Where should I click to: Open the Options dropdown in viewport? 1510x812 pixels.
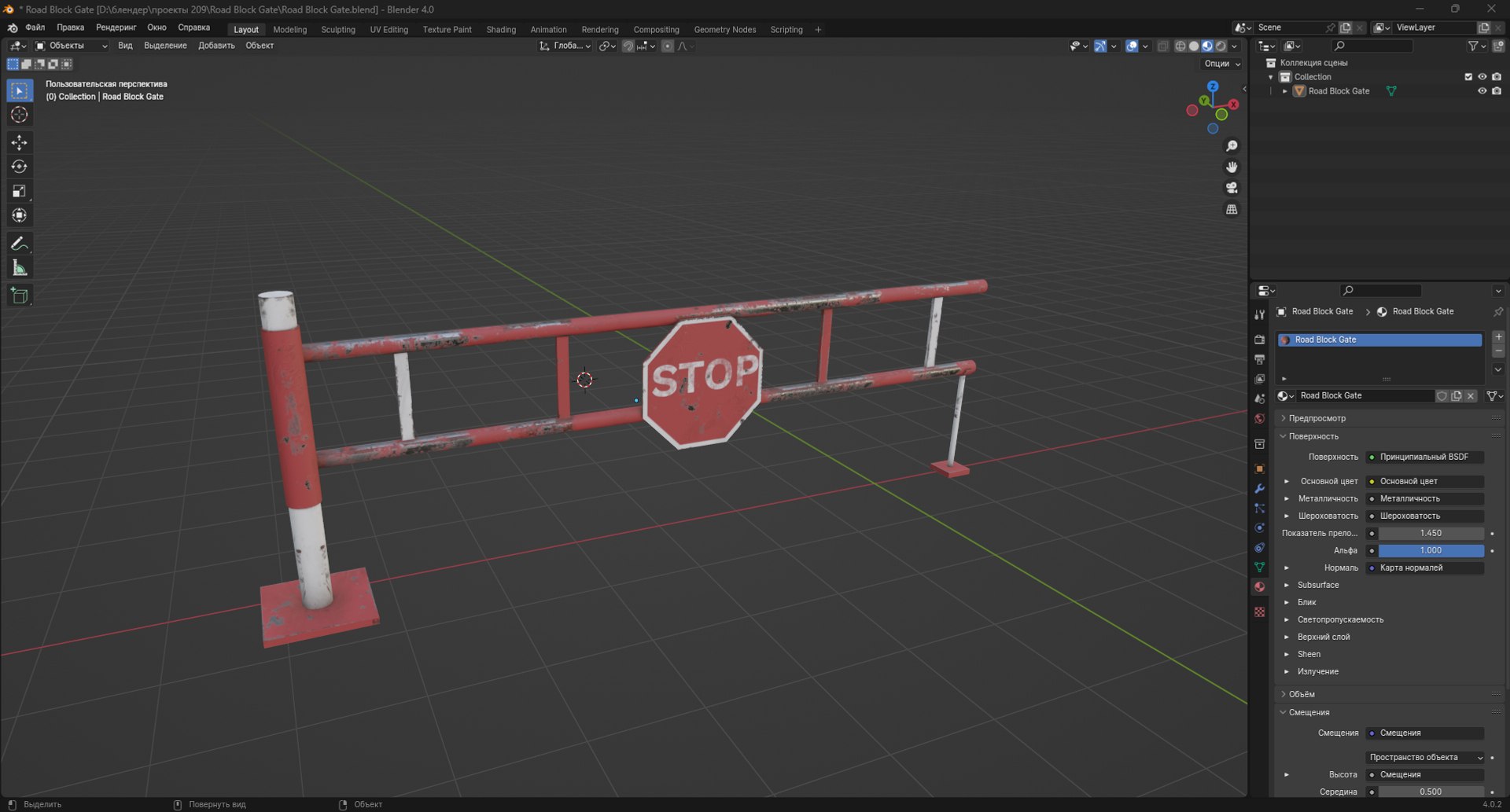click(x=1222, y=64)
